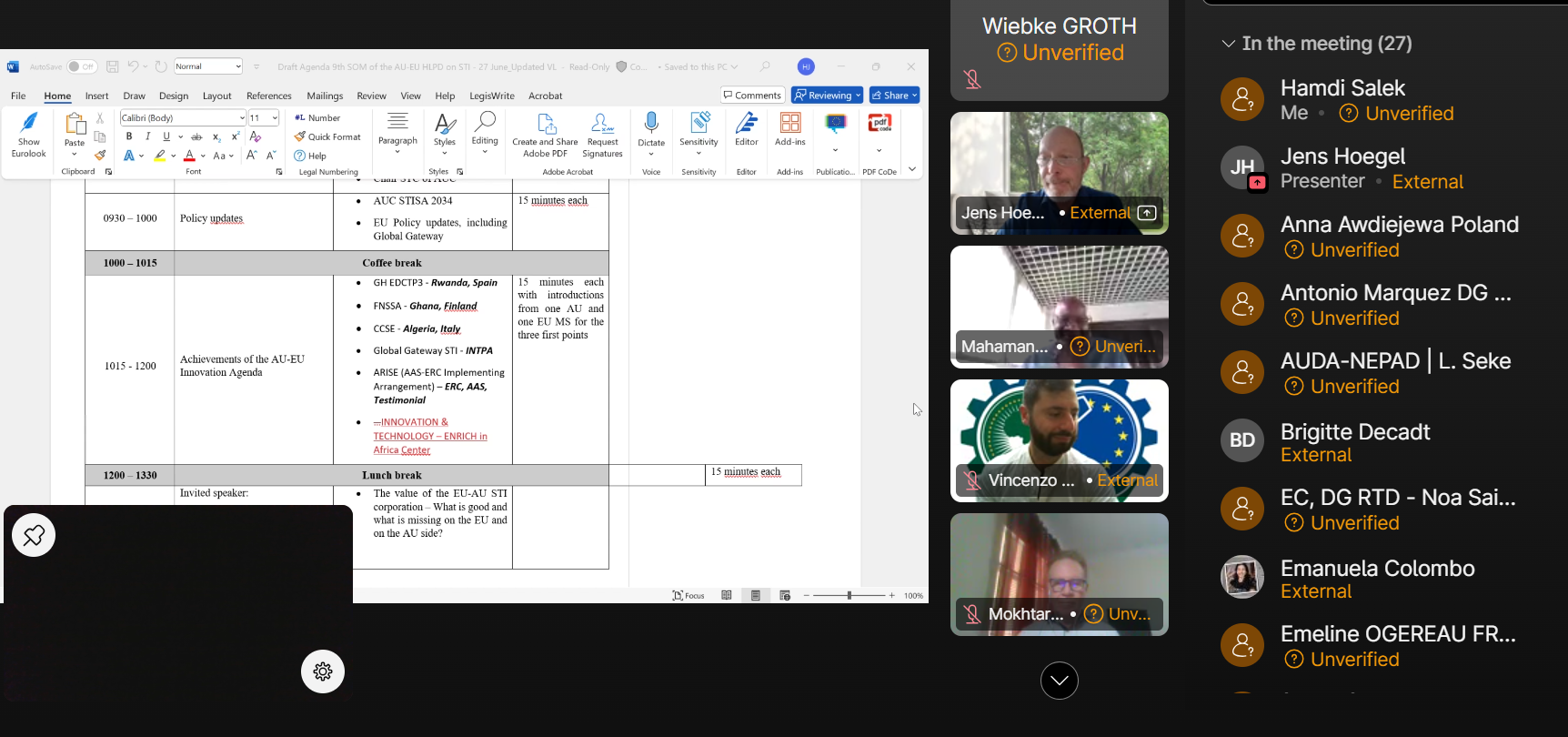Screen dimensions: 1568x737
Task: Toggle AutoSave switch
Action: 82,66
